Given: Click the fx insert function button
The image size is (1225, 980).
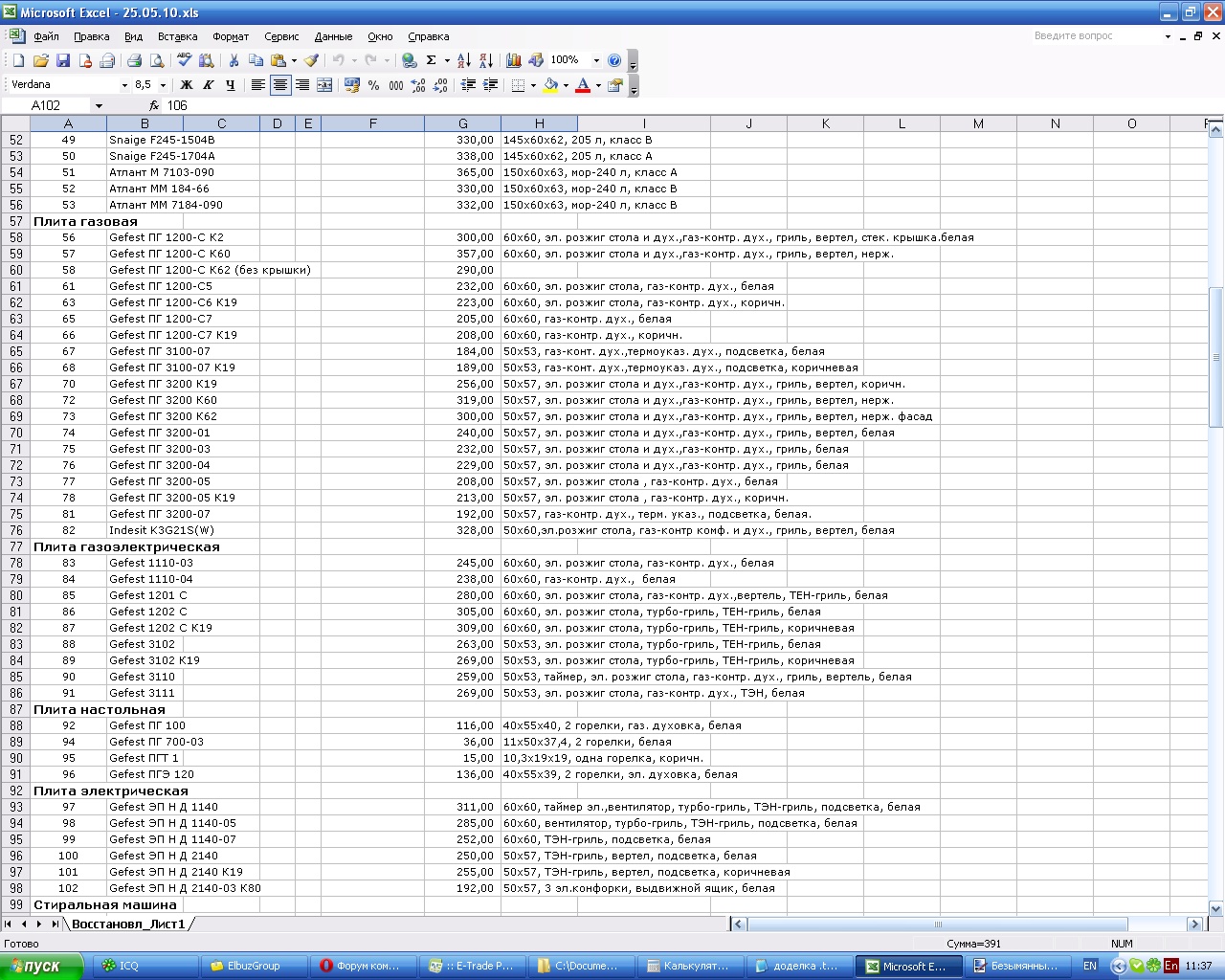Looking at the screenshot, I should 154,106.
